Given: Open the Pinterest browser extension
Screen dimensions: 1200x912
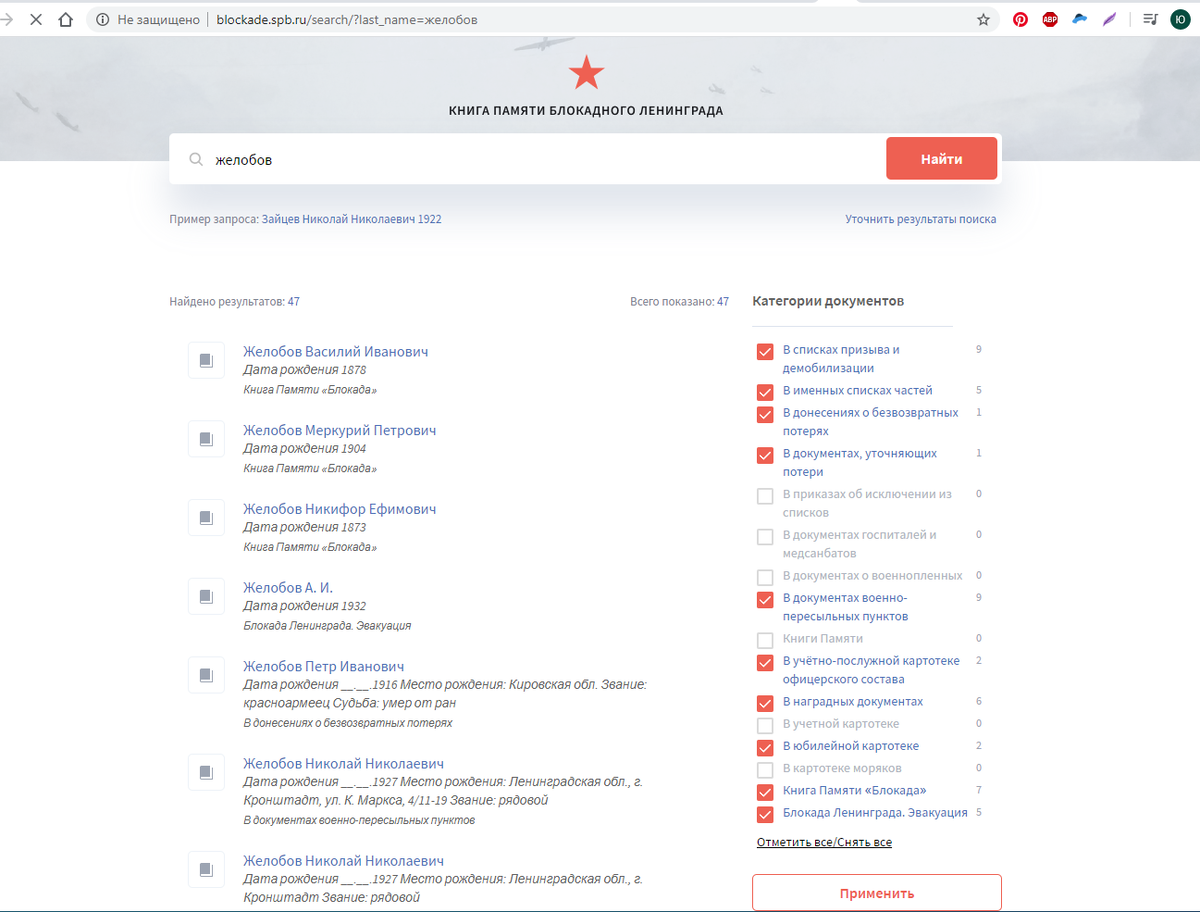Looking at the screenshot, I should point(1019,19).
